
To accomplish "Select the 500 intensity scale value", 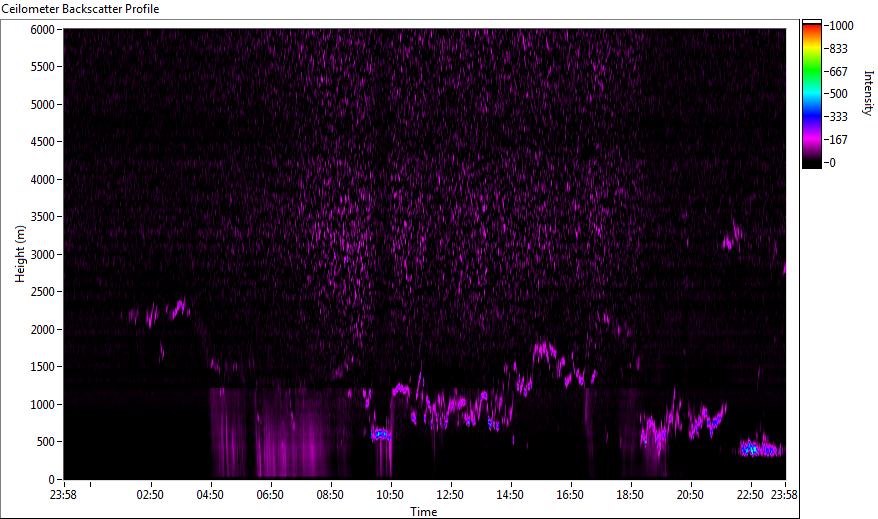I will coord(838,94).
